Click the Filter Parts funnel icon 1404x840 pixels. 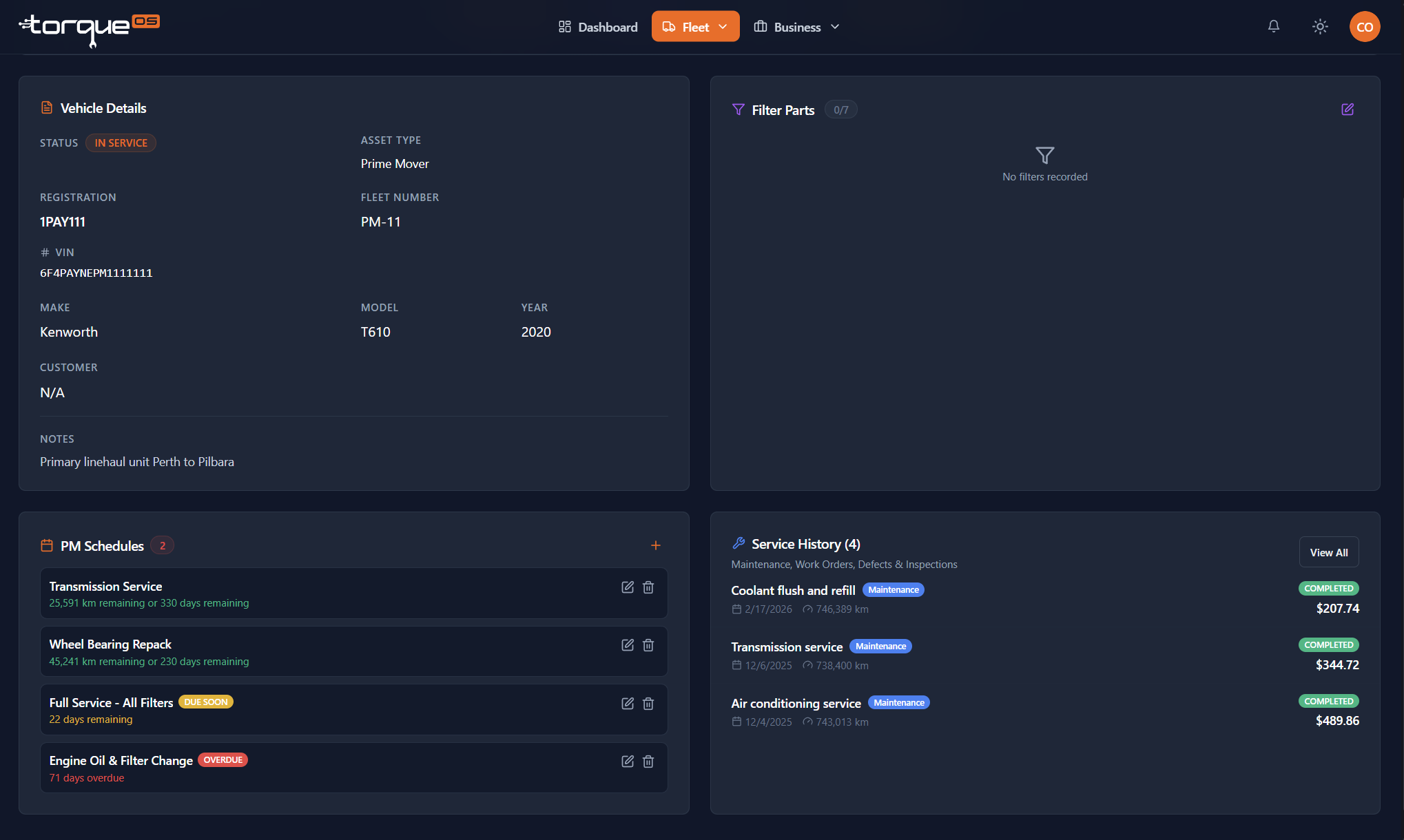(738, 109)
